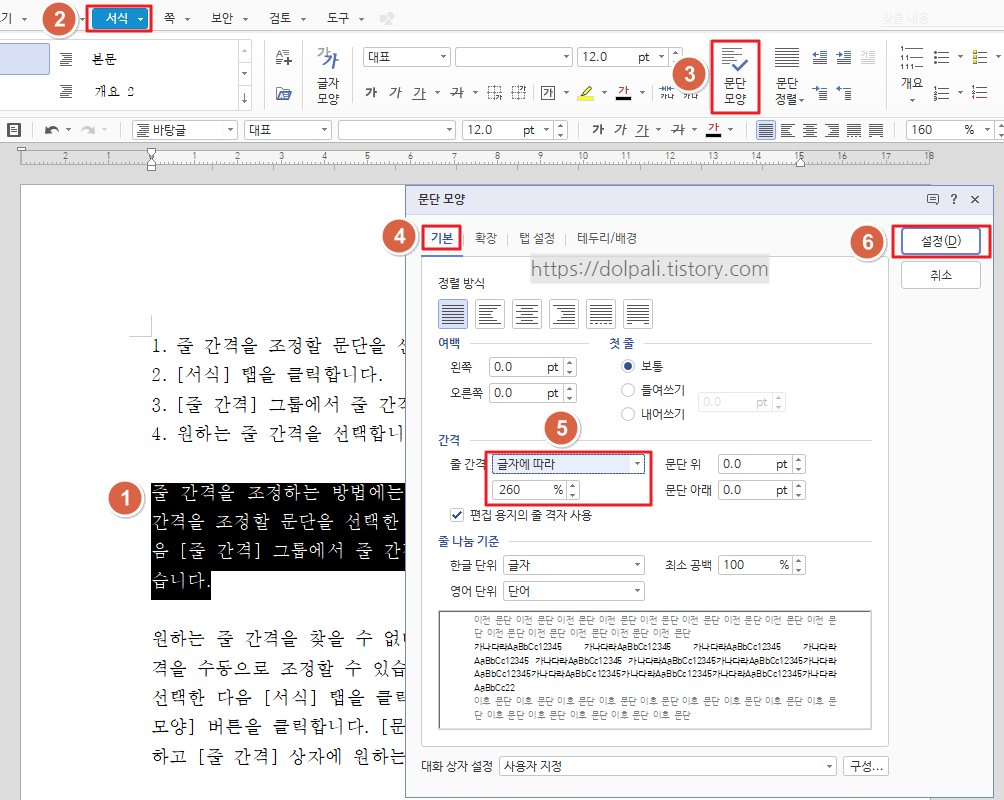The width and height of the screenshot is (1004, 800).
Task: Click the 문단 정렬 ribbon icon
Action: (x=787, y=76)
